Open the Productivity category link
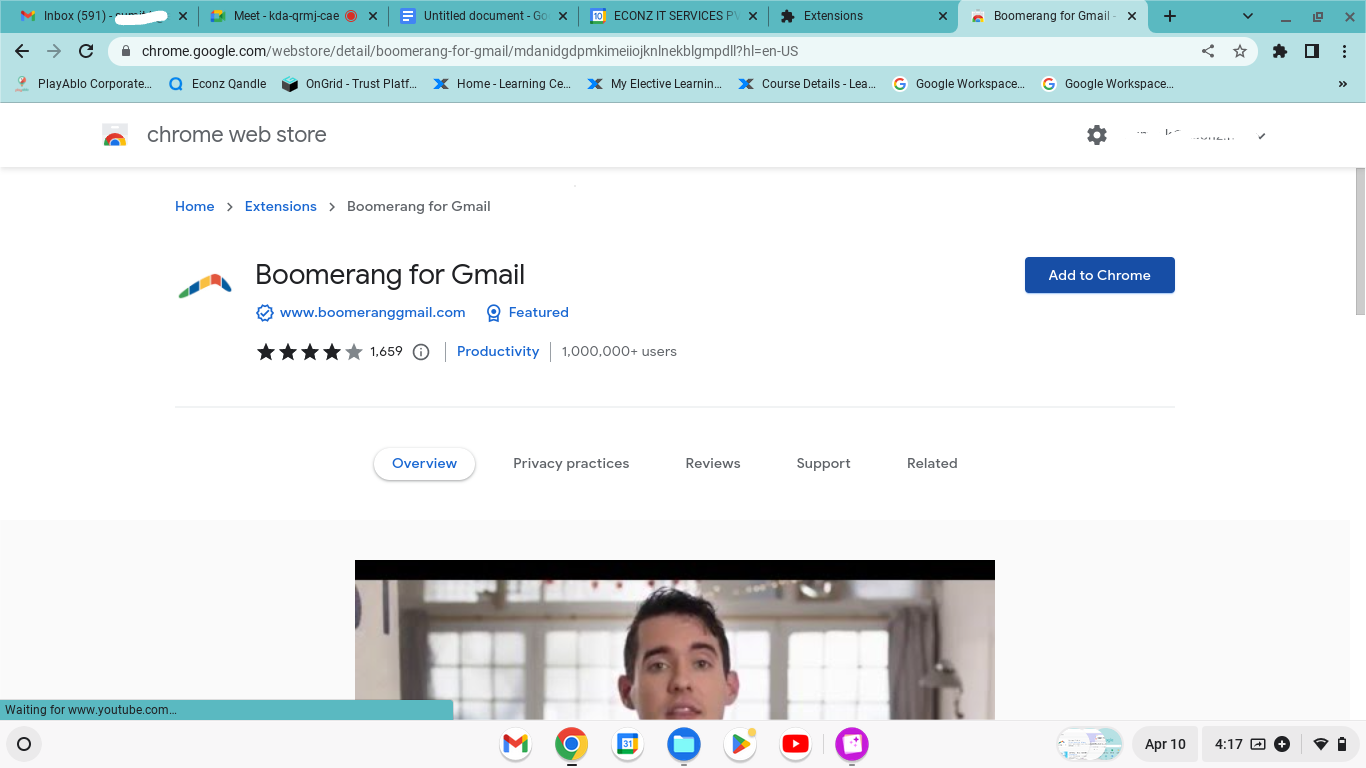This screenshot has width=1366, height=768. click(498, 352)
